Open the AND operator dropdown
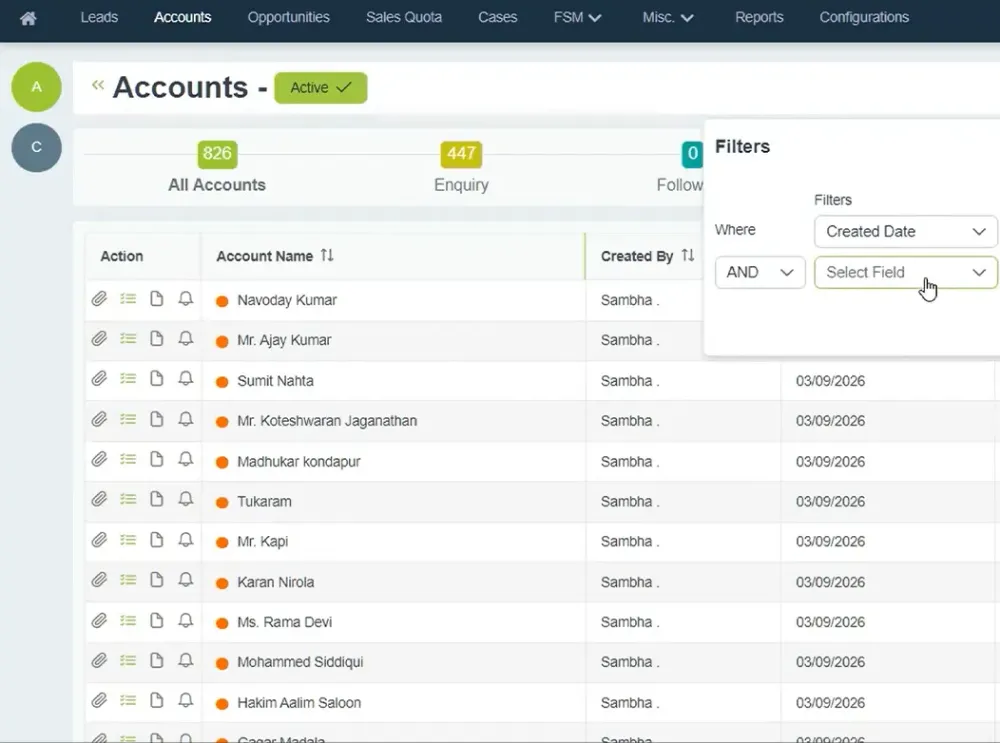Screen dimensions: 1000x743 point(759,272)
